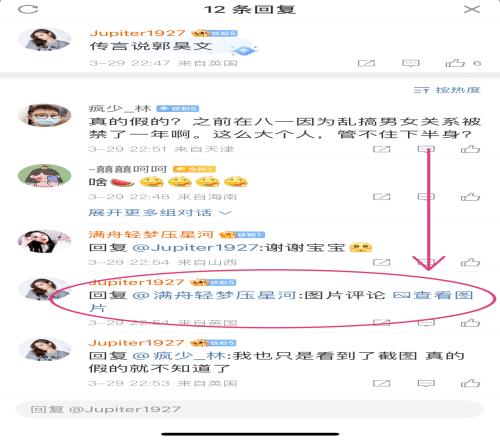Open the 按热度 sort order selector

tap(447, 90)
